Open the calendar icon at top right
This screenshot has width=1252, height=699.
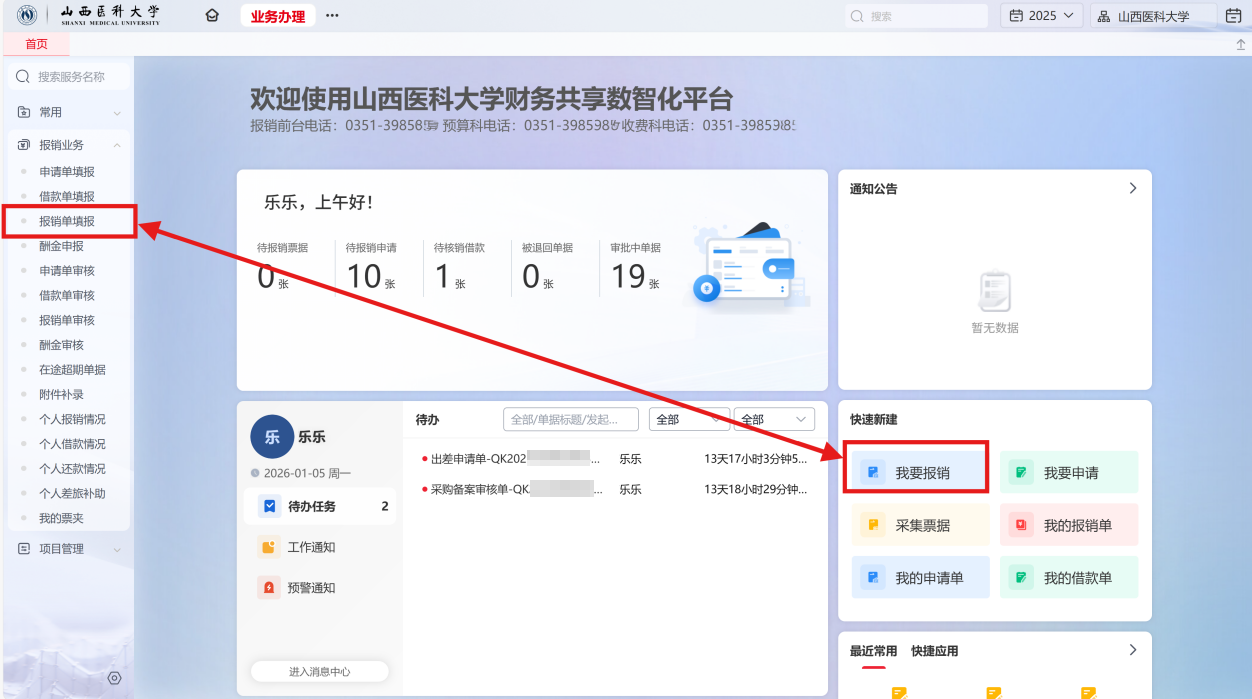coord(1233,16)
